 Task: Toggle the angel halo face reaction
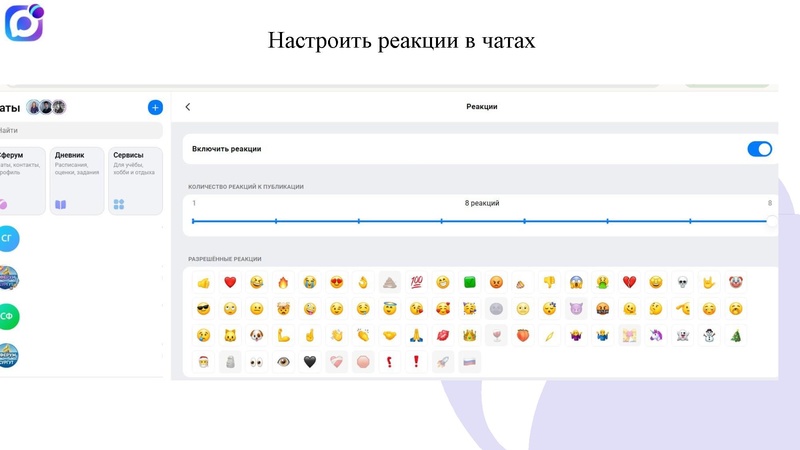click(390, 309)
